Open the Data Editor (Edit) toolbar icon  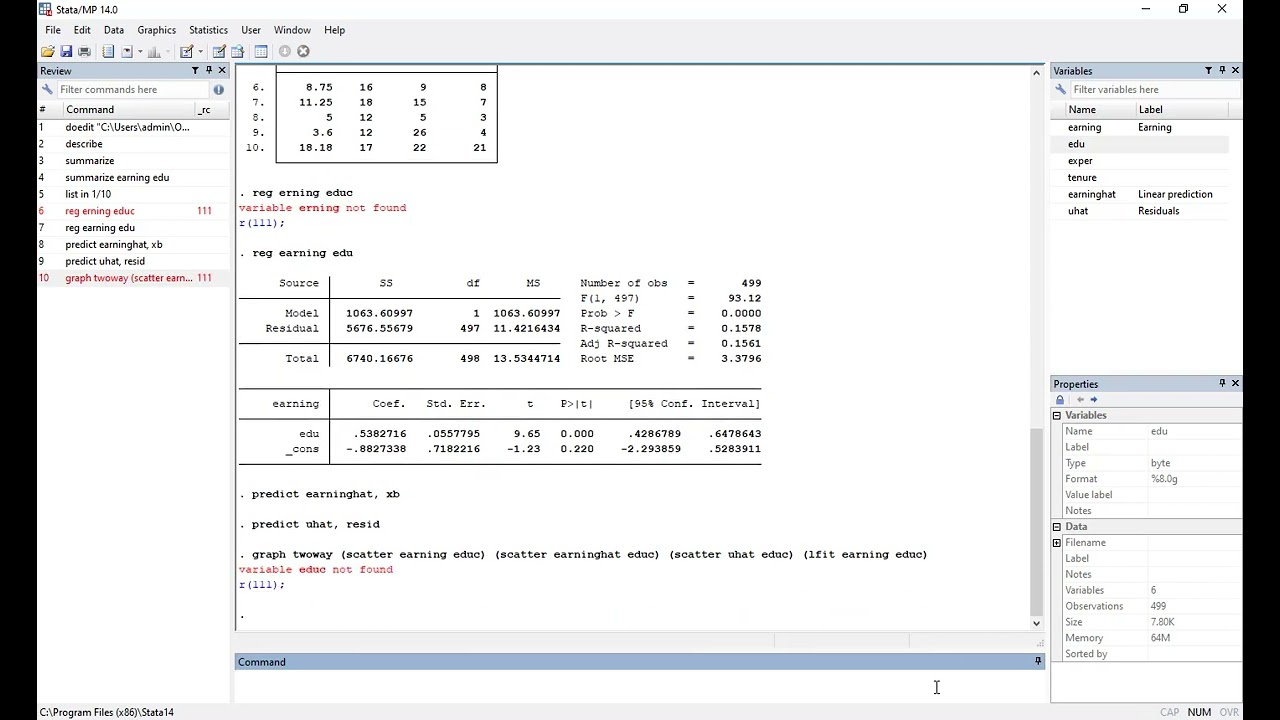tap(219, 51)
